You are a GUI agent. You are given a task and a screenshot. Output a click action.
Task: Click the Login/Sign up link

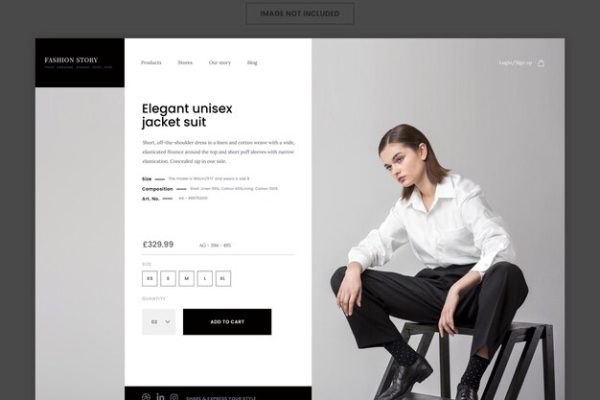pos(515,62)
